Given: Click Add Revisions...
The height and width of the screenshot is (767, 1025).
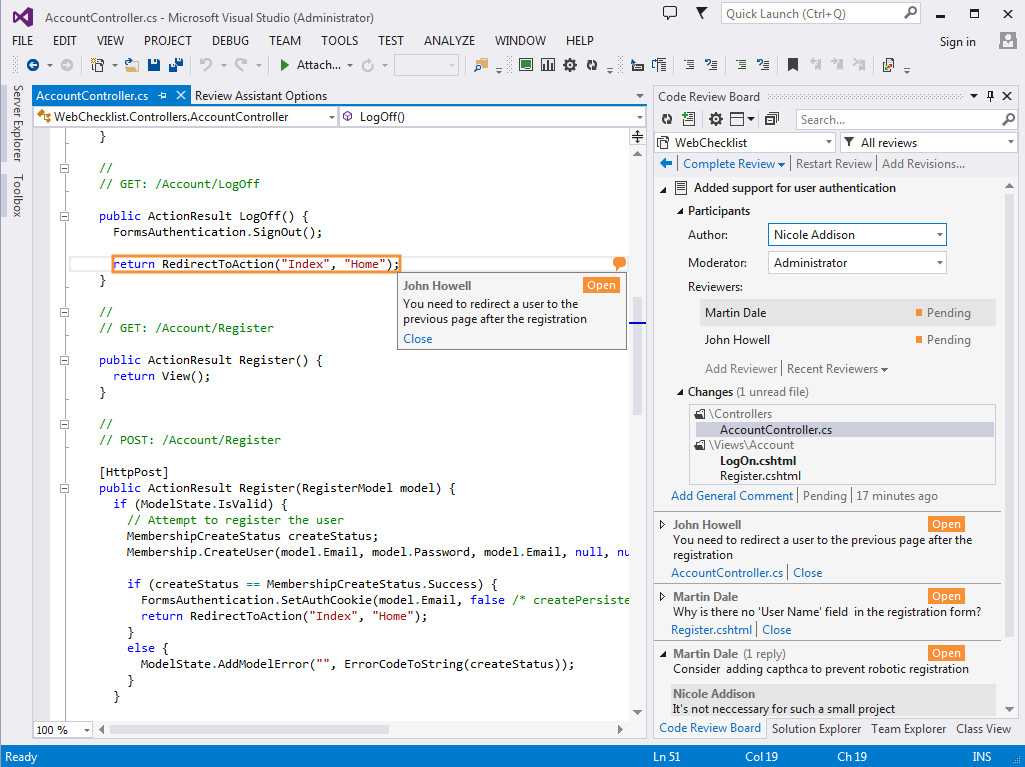Looking at the screenshot, I should click(x=923, y=163).
